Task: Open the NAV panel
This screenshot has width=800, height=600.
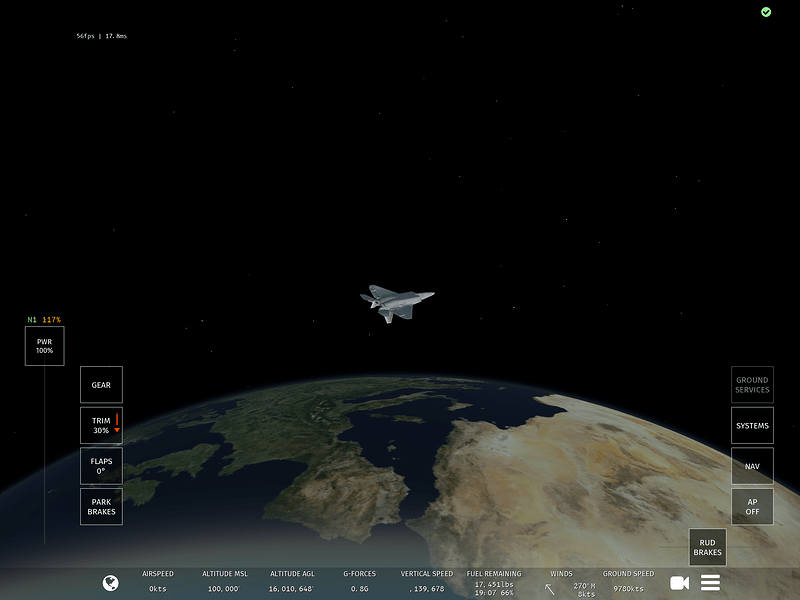Action: pyautogui.click(x=752, y=466)
